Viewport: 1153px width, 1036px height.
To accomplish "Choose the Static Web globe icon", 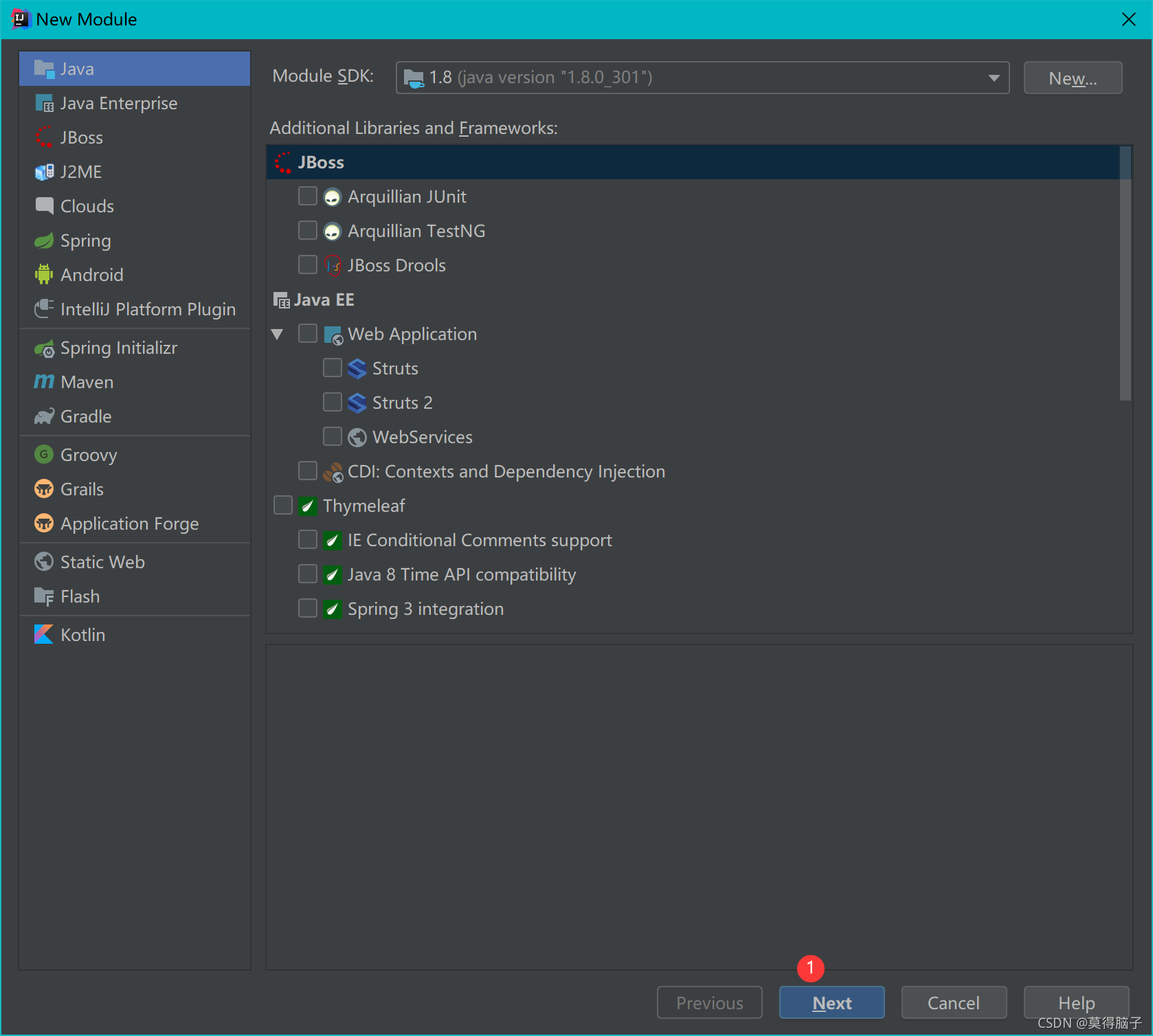I will click(x=44, y=562).
